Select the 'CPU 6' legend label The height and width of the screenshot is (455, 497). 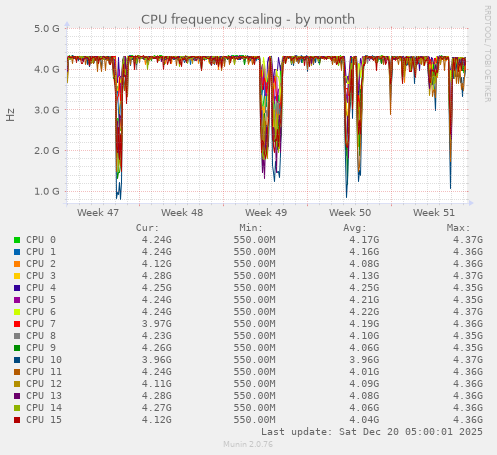(41, 312)
